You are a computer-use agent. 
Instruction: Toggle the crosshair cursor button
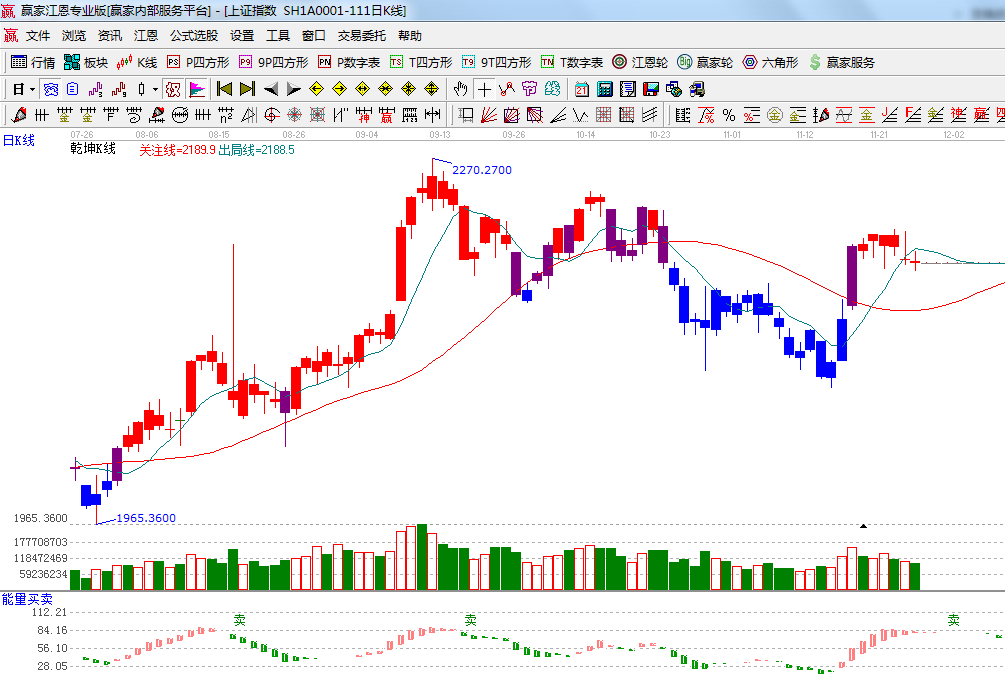pyautogui.click(x=484, y=89)
